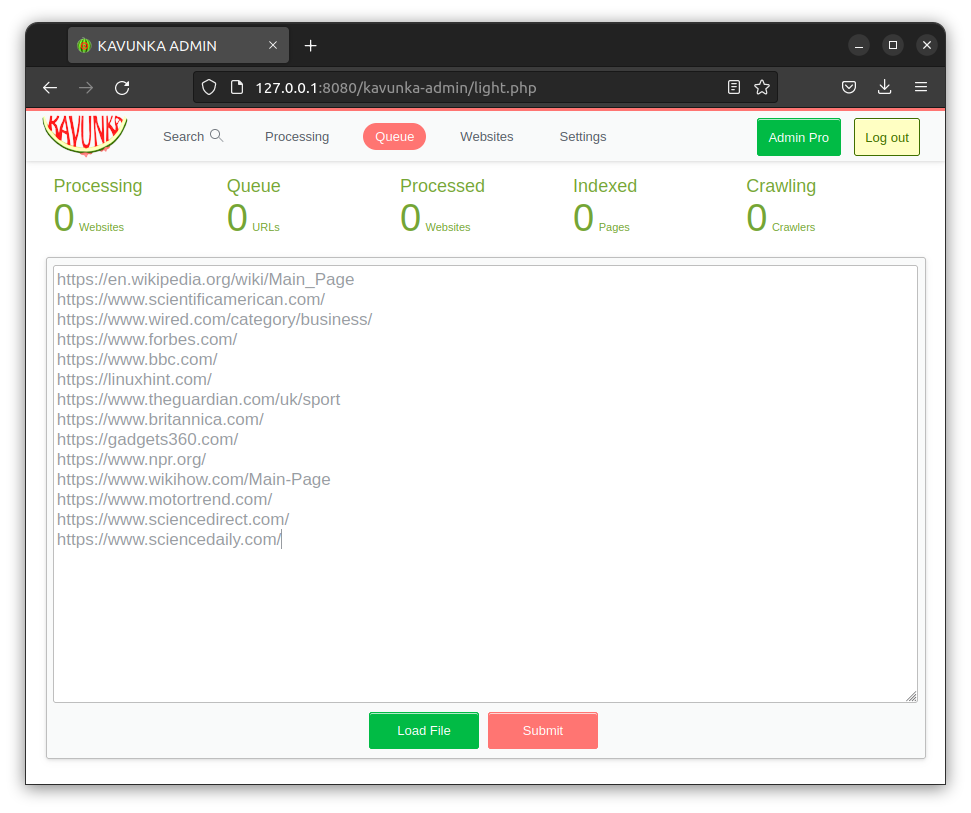Bookmark this page with star icon
This screenshot has height=813, width=971.
(x=762, y=88)
